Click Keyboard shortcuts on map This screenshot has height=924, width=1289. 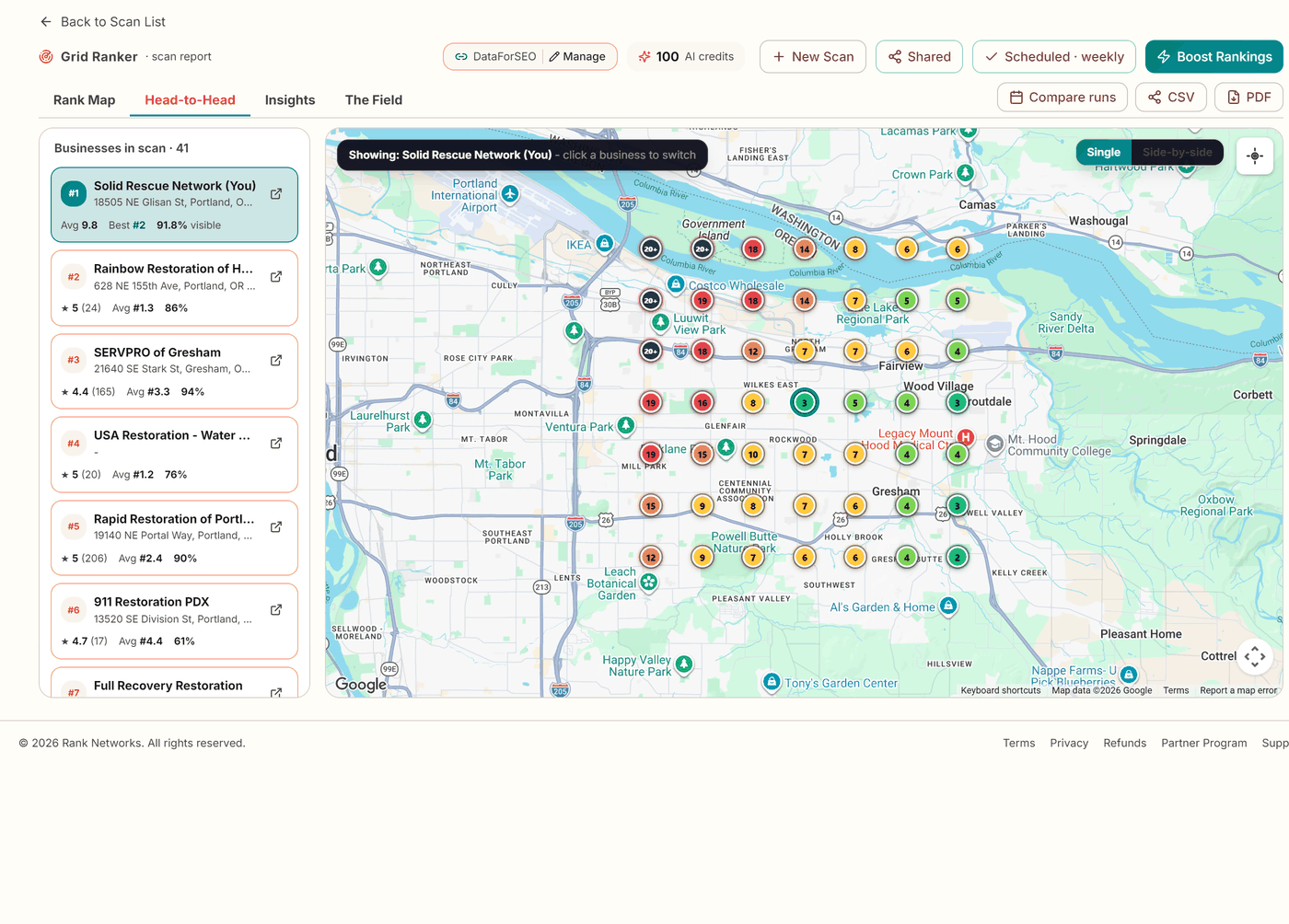pyautogui.click(x=1001, y=690)
